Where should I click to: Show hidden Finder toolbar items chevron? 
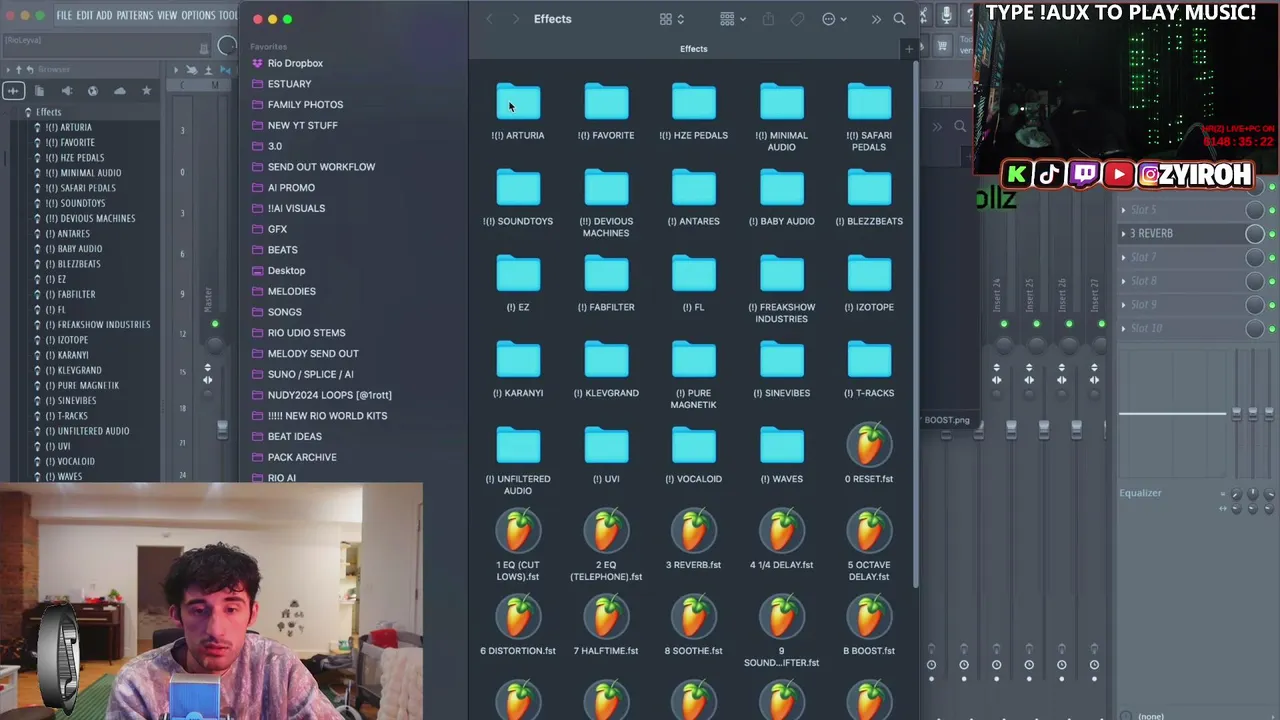point(876,19)
